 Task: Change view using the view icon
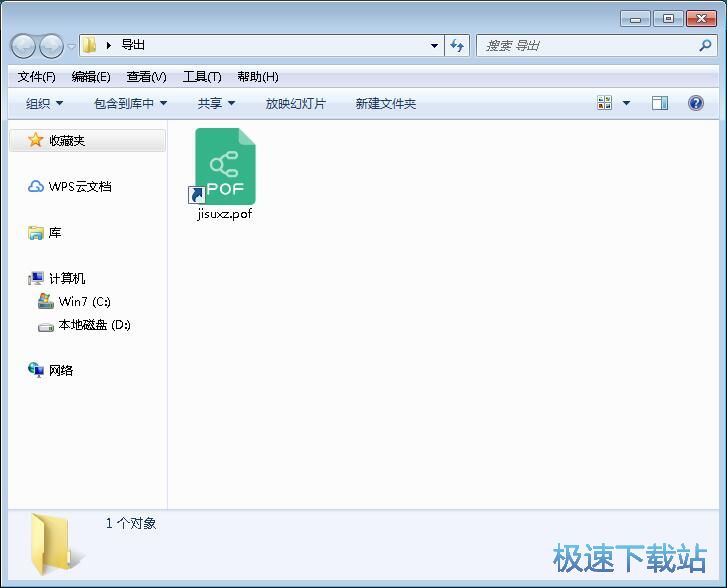click(605, 103)
